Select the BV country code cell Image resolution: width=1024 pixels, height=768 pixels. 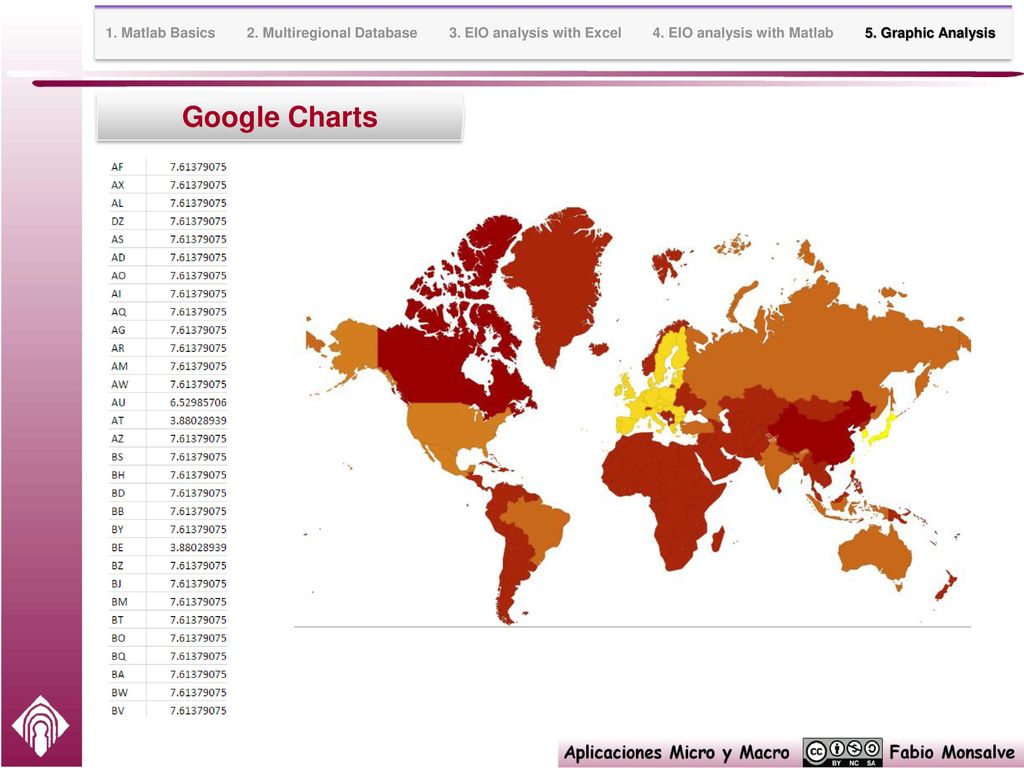pyautogui.click(x=118, y=711)
